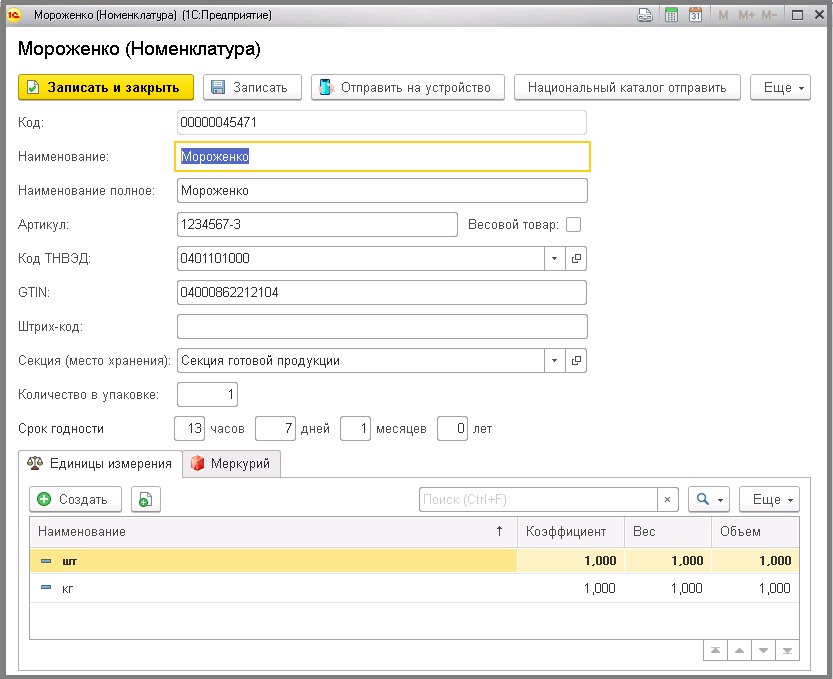Click the Коэффициент column header
Viewport: 833px width, 679px height.
571,531
